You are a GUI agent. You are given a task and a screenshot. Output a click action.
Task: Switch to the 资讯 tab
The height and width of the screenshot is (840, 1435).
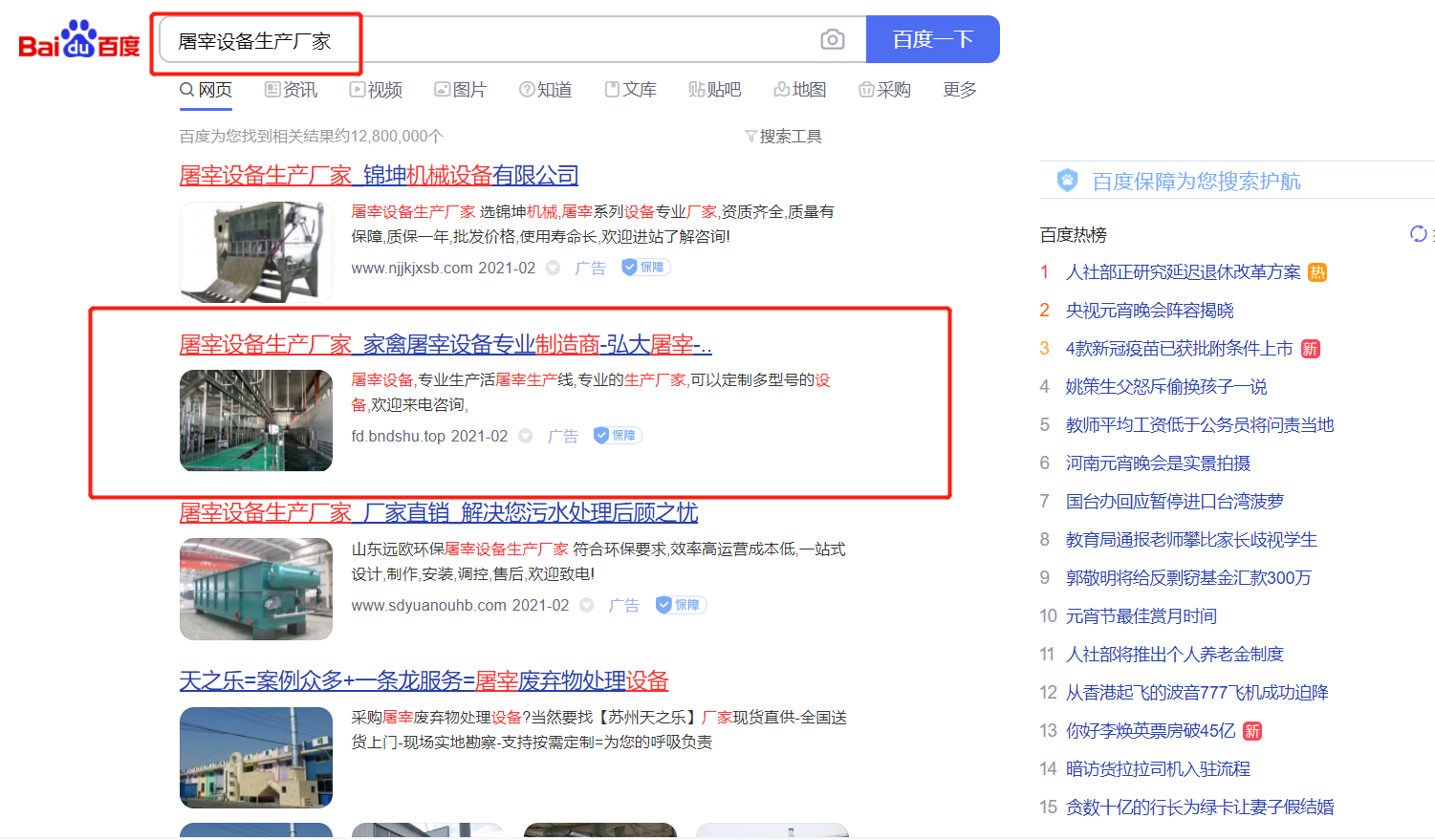[291, 90]
